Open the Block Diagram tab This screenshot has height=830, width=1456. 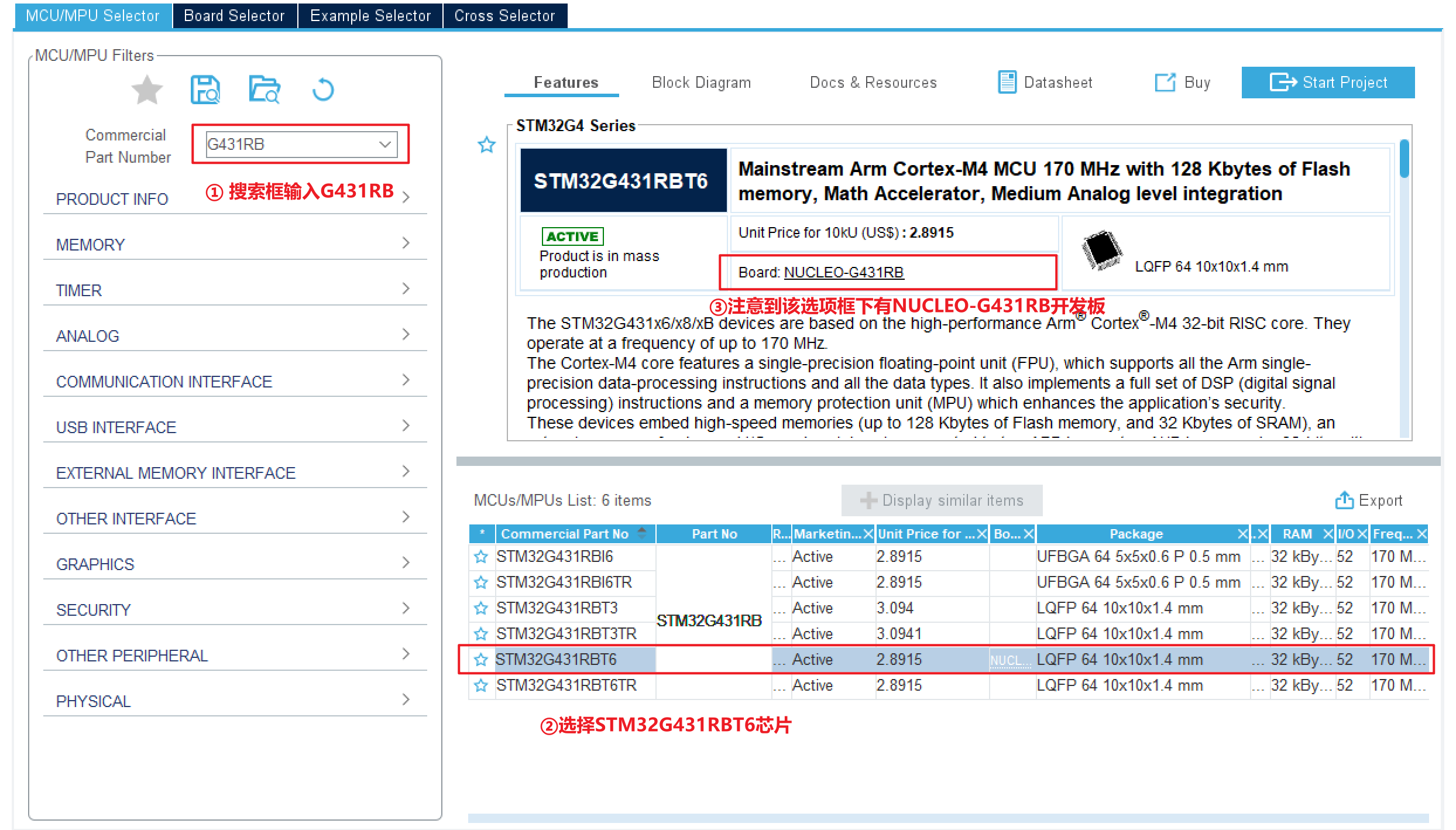click(x=701, y=83)
